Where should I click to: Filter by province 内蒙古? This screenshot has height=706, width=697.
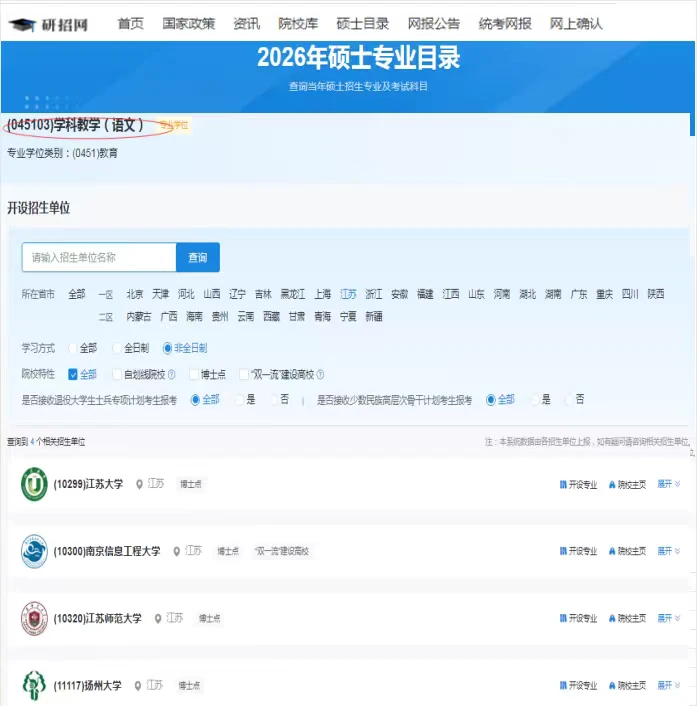pos(139,317)
